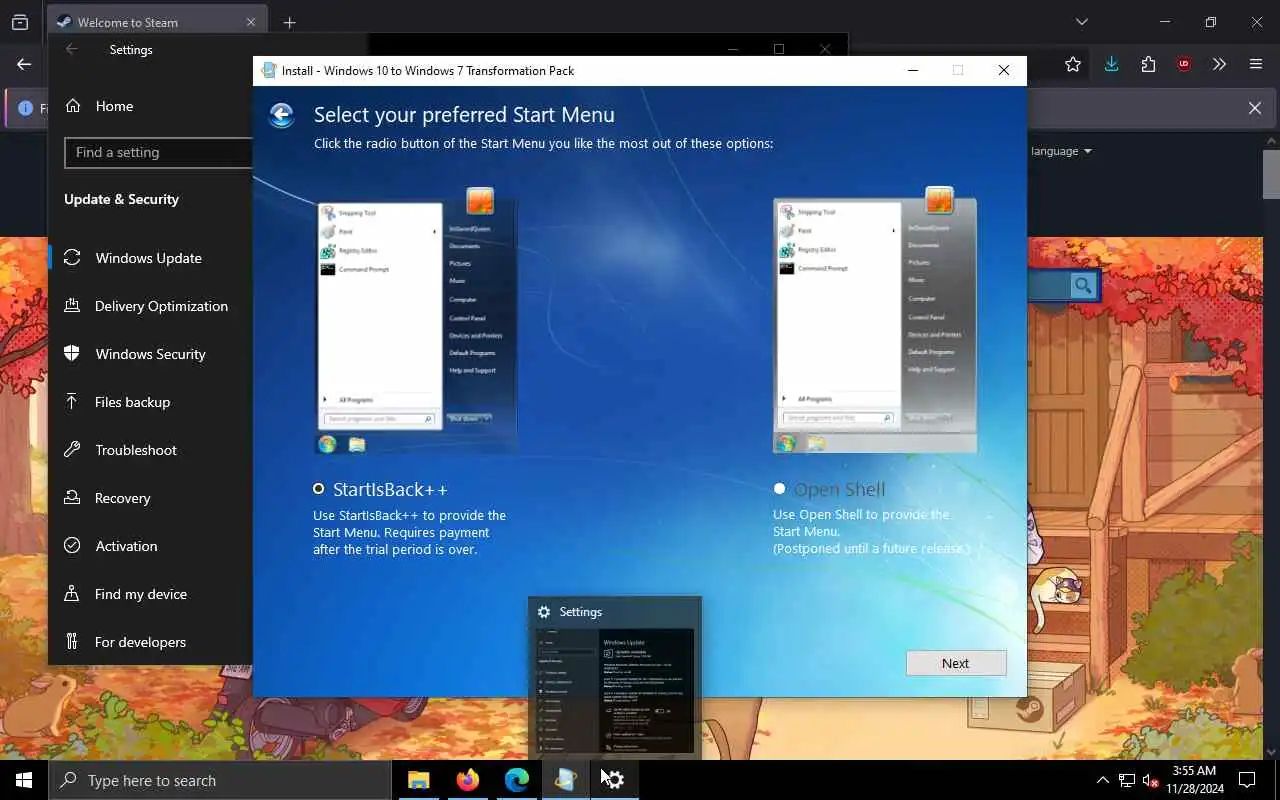Click the Activation checkmark icon
Image resolution: width=1280 pixels, height=800 pixels.
click(x=72, y=546)
